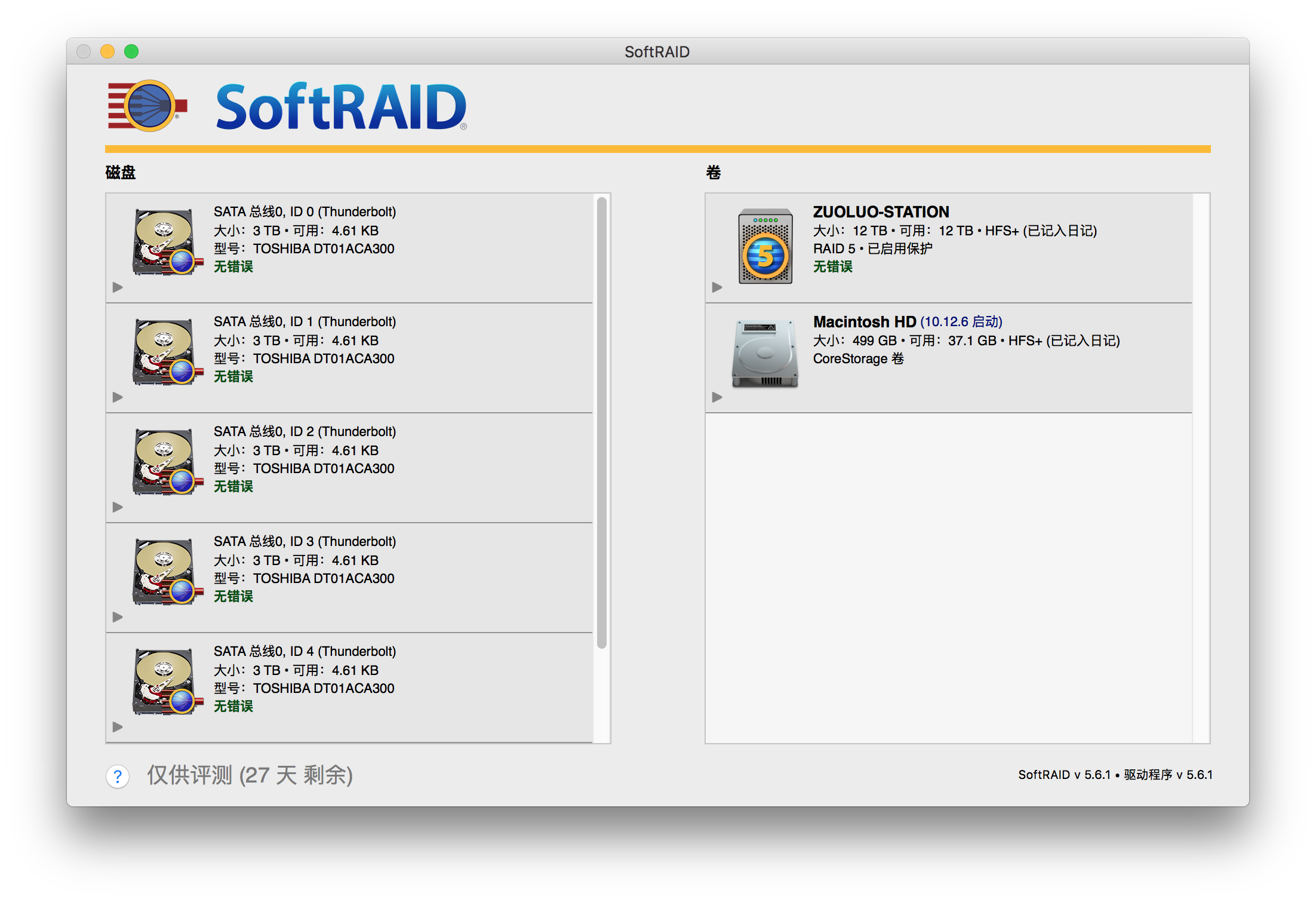Image resolution: width=1316 pixels, height=902 pixels.
Task: Click the ZUOLUO-STATION RAID 5 volume icon
Action: click(x=765, y=246)
